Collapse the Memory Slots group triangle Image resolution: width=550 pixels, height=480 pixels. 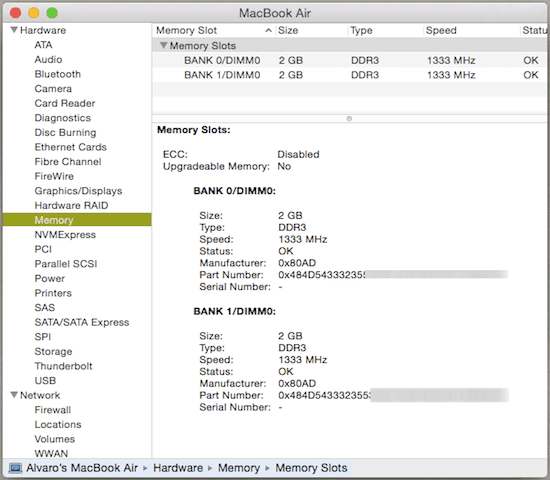(x=163, y=45)
